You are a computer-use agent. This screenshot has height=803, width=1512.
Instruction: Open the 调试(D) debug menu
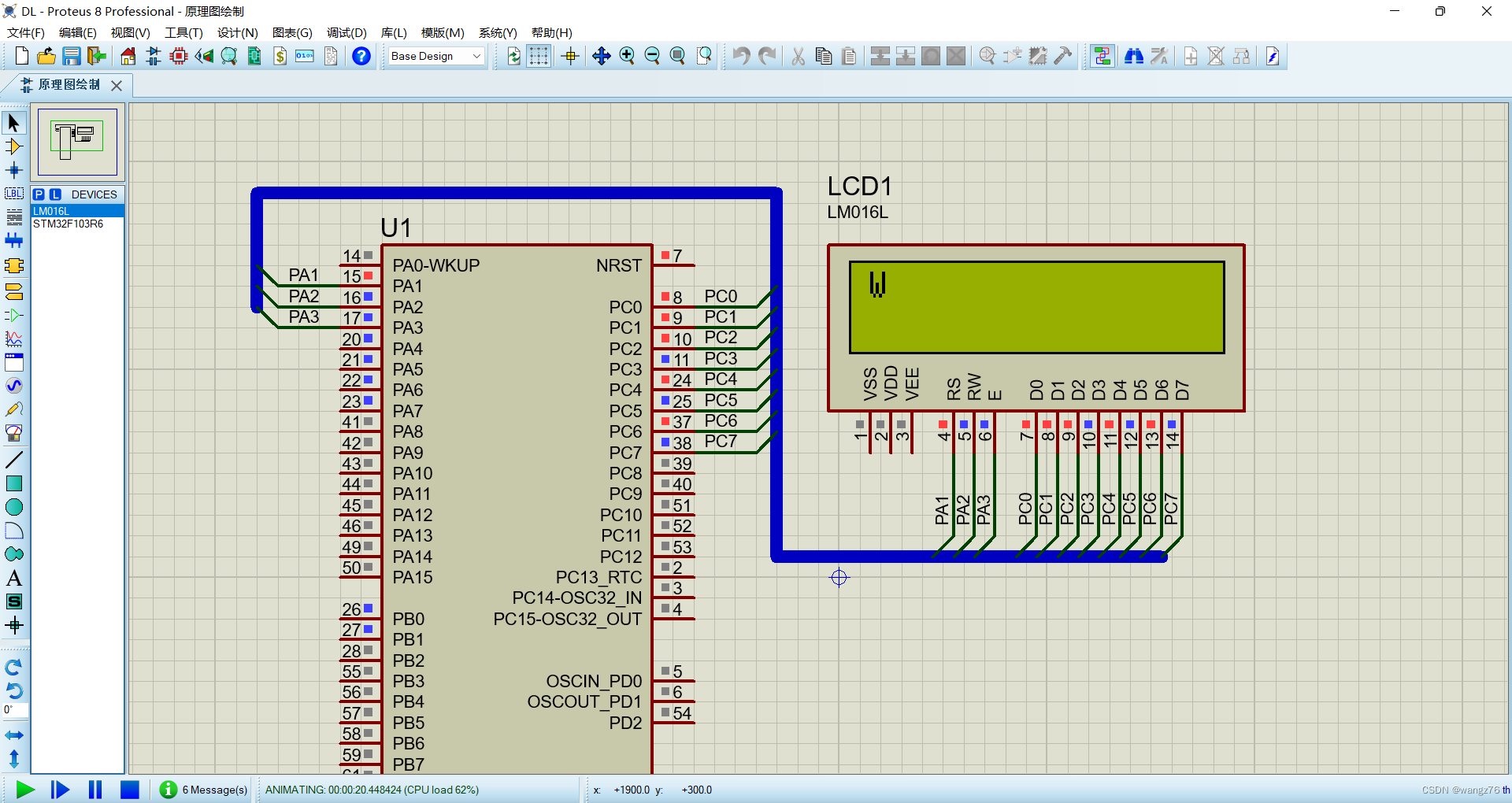[346, 32]
